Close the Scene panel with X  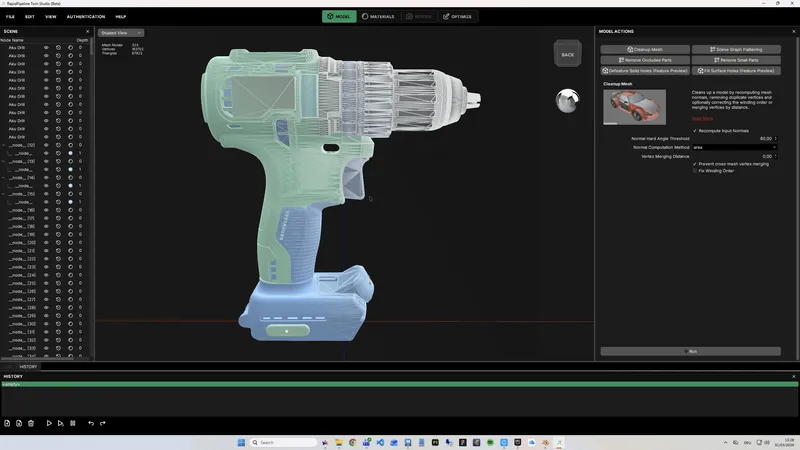89,31
